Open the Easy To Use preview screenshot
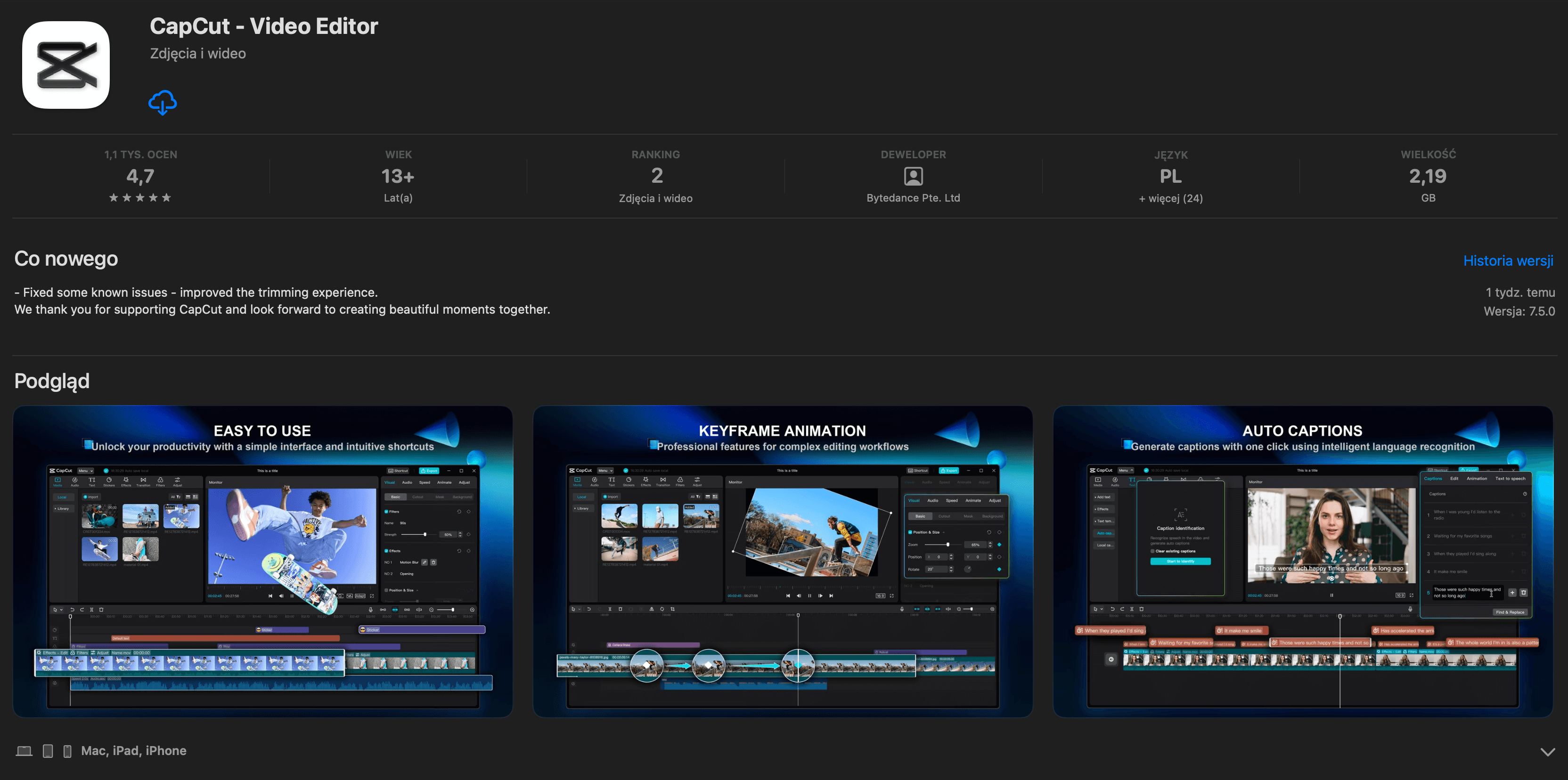The height and width of the screenshot is (780, 1568). tap(262, 561)
